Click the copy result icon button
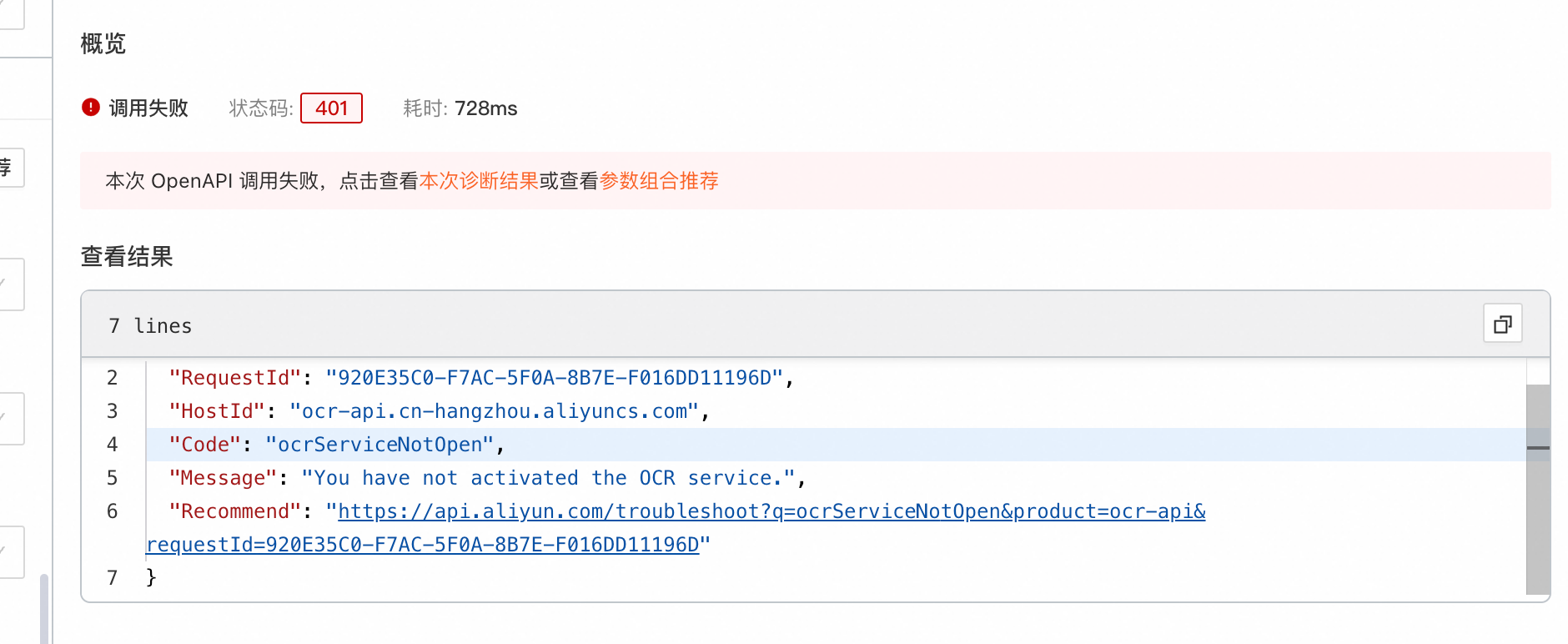 1502,324
